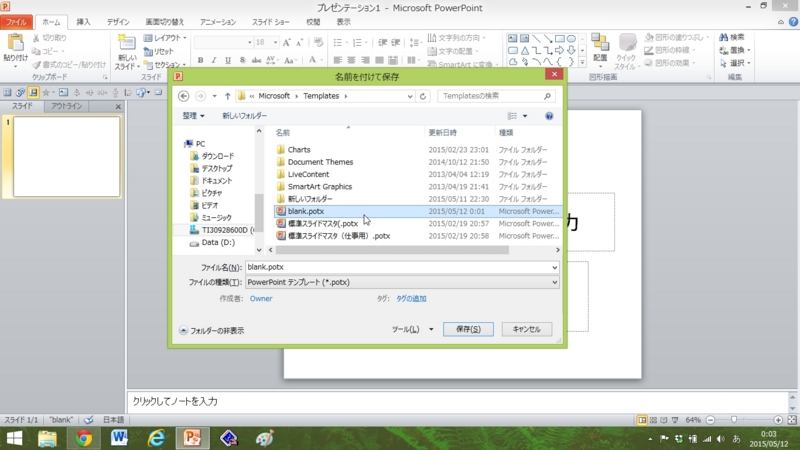Open the file type dropdown
Screen dimensions: 800x450
[554, 282]
